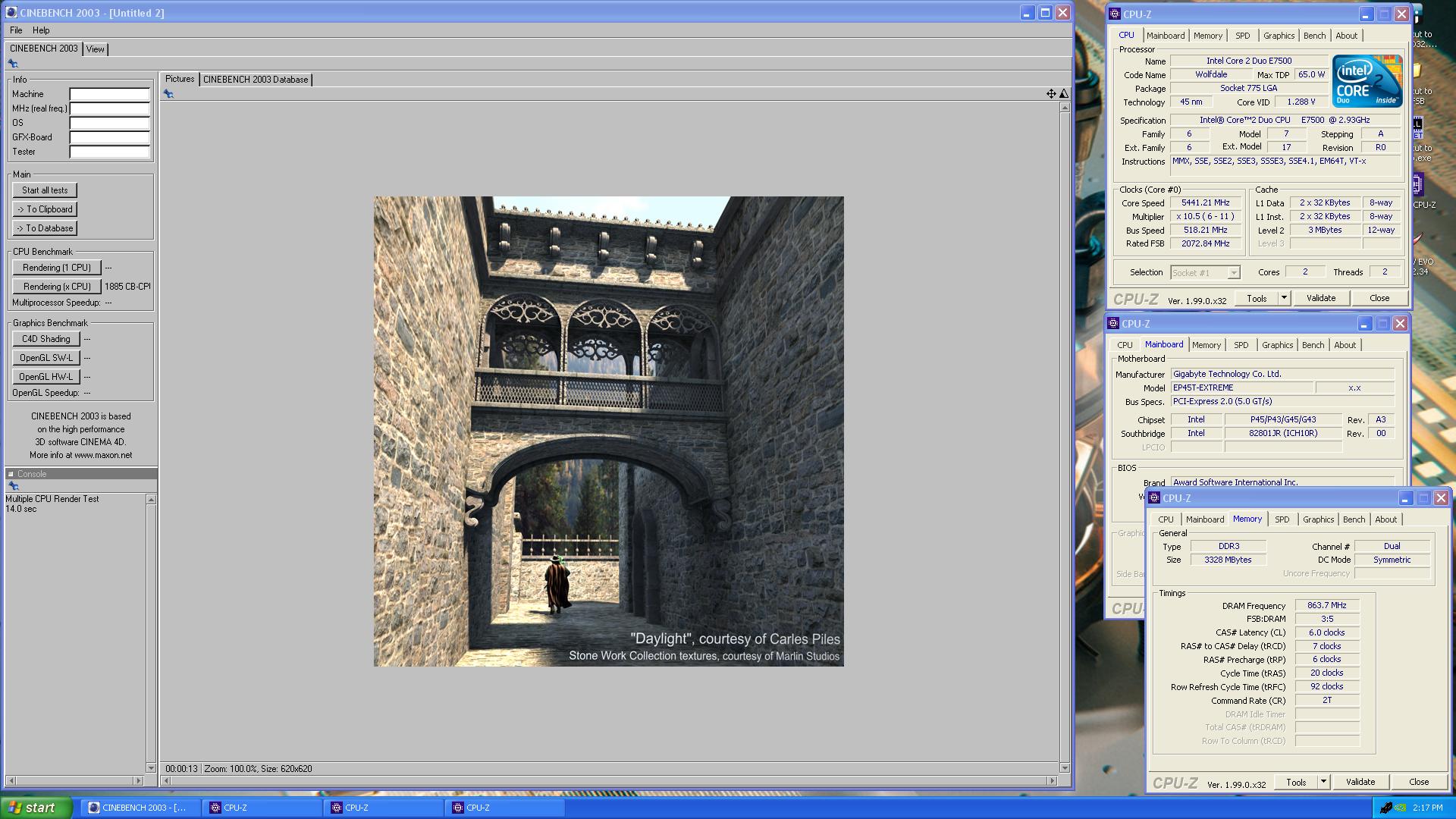The image size is (1456, 819).
Task: Open Bench tab in top CPU-Z window
Action: coord(1314,36)
